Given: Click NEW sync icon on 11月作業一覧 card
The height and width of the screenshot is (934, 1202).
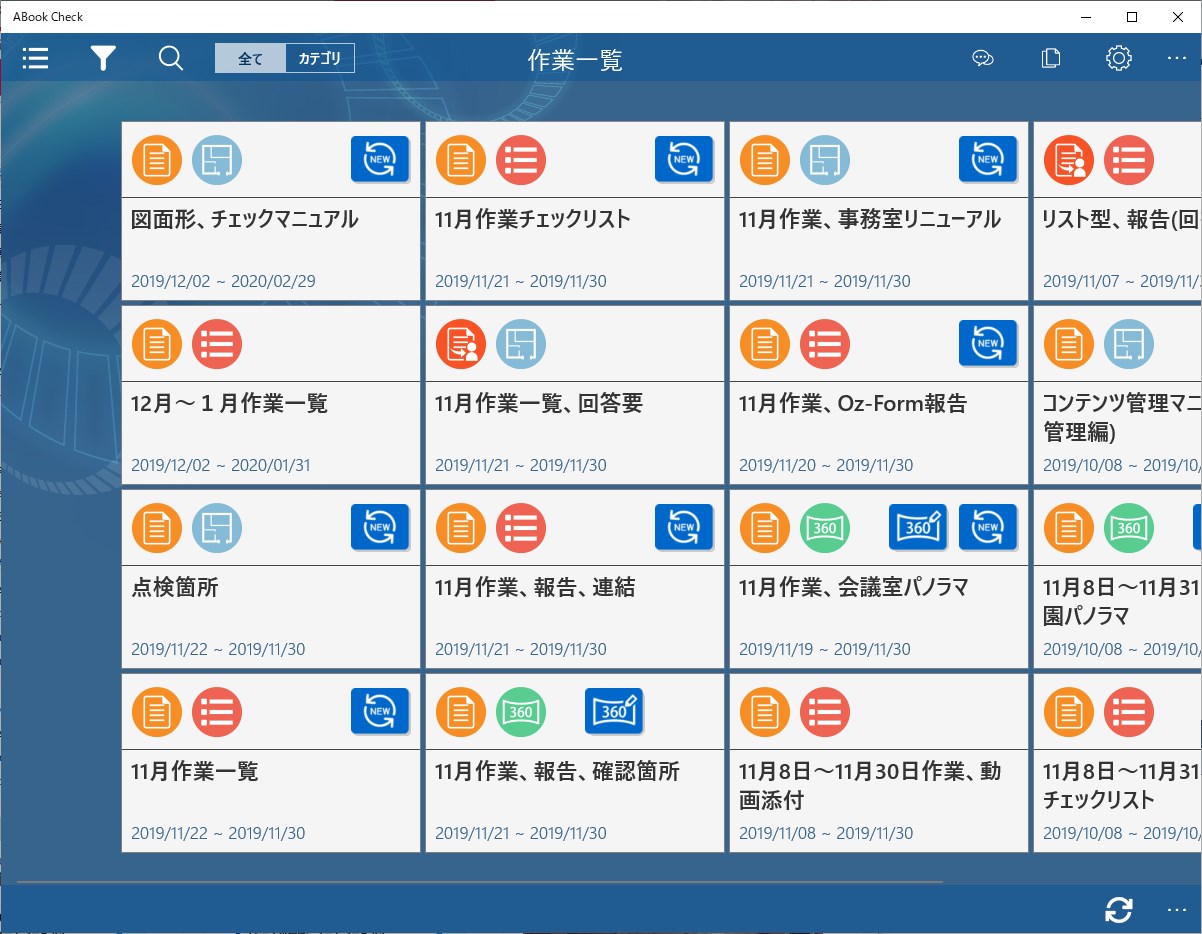Looking at the screenshot, I should (380, 711).
